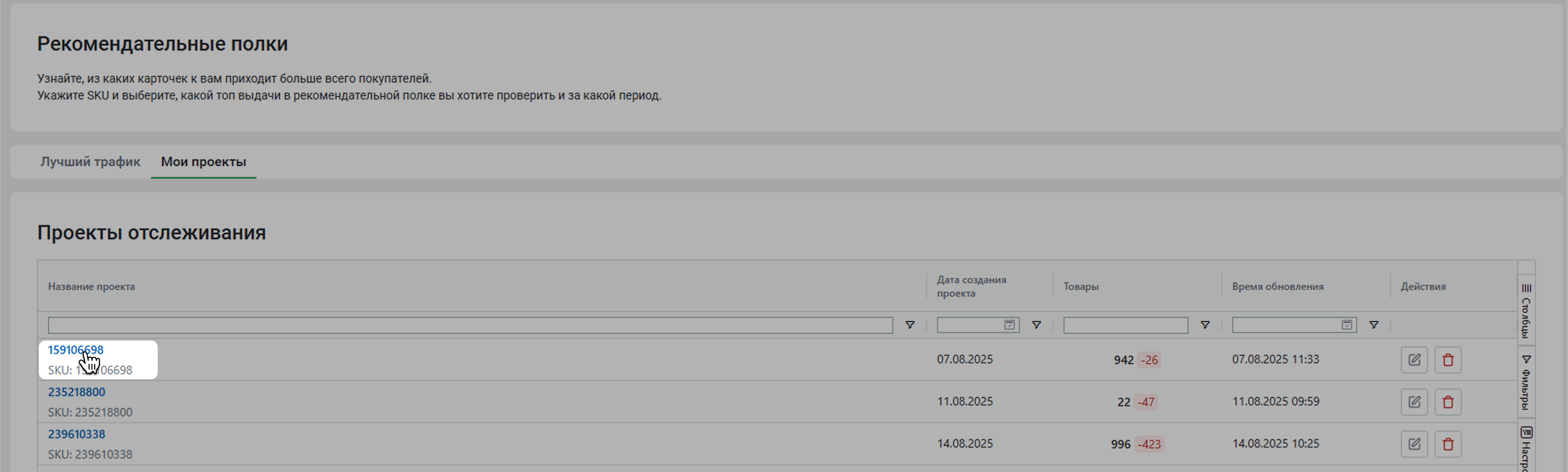Open Товары column filter funnel
This screenshot has width=1568, height=472.
tap(1204, 325)
